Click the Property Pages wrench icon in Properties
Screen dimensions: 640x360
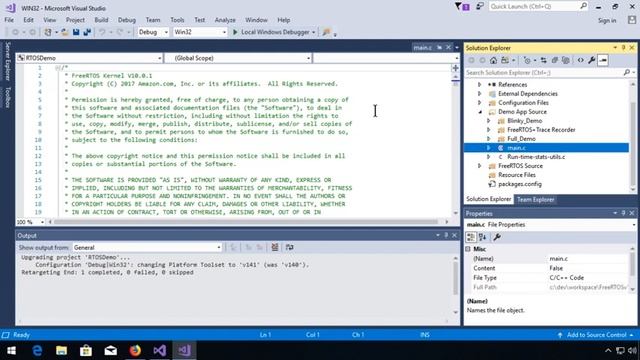497,237
